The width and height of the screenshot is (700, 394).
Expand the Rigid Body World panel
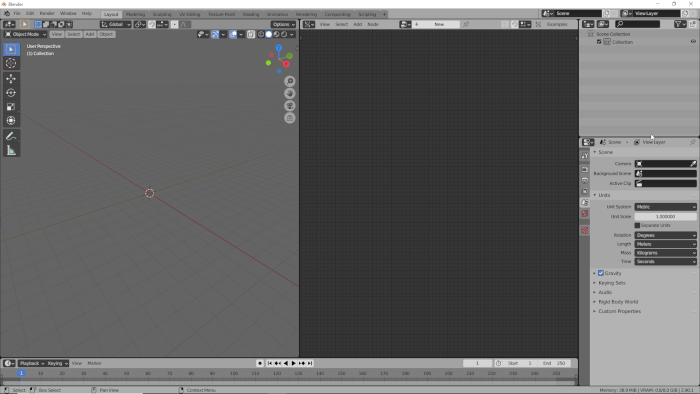coord(618,302)
